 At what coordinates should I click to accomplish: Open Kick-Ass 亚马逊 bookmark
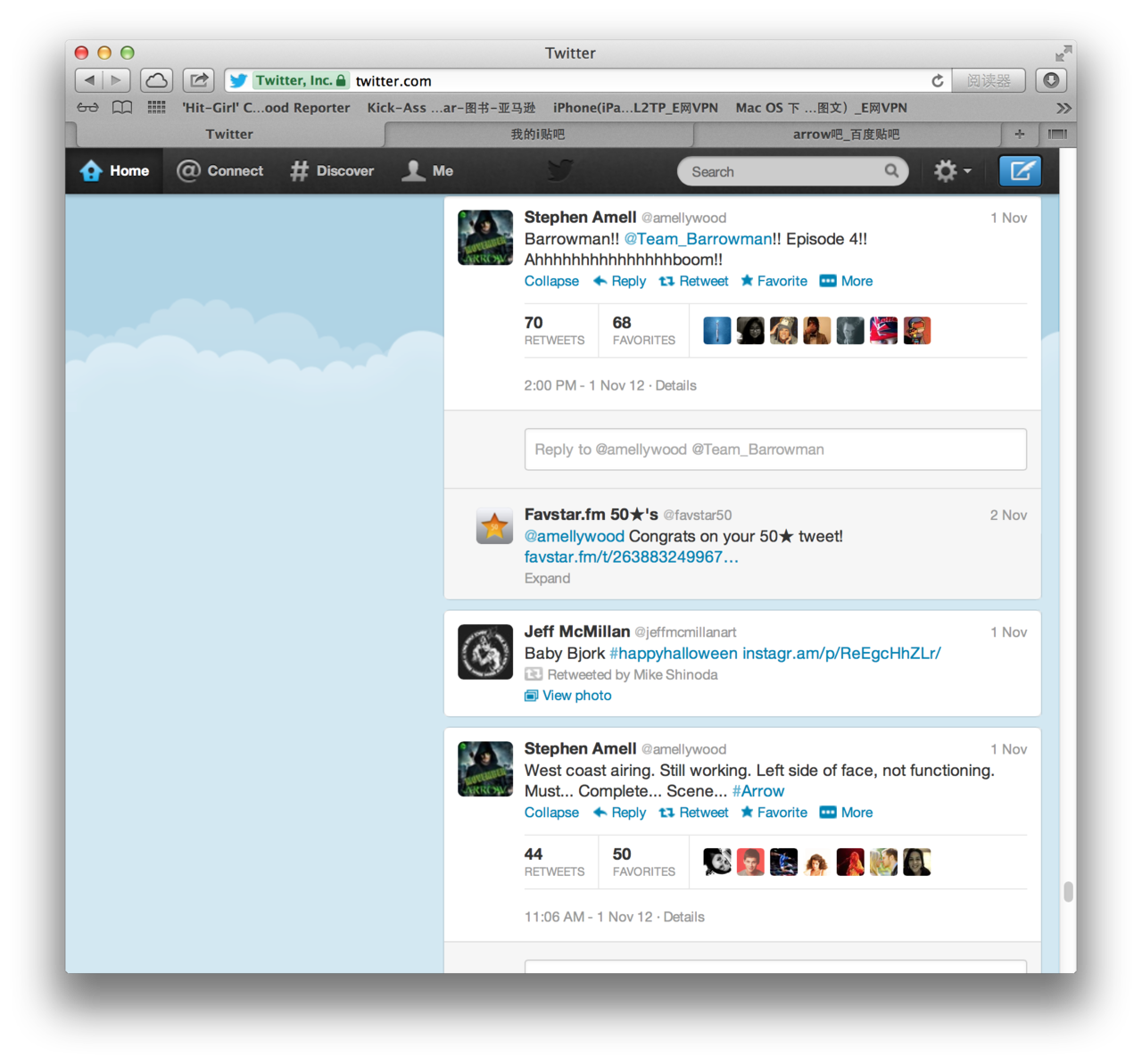[451, 108]
